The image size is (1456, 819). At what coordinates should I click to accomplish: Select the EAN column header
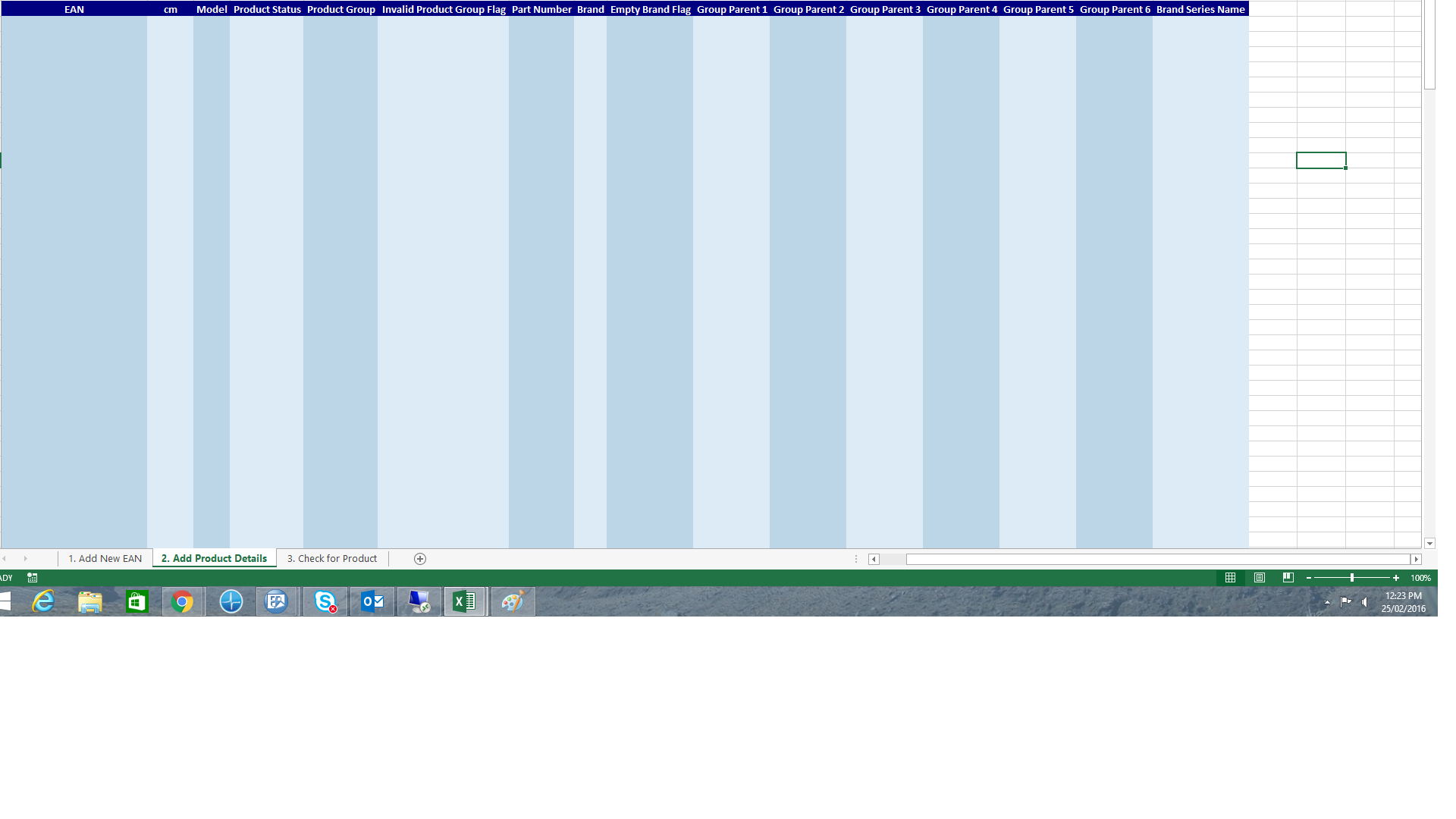click(x=73, y=9)
